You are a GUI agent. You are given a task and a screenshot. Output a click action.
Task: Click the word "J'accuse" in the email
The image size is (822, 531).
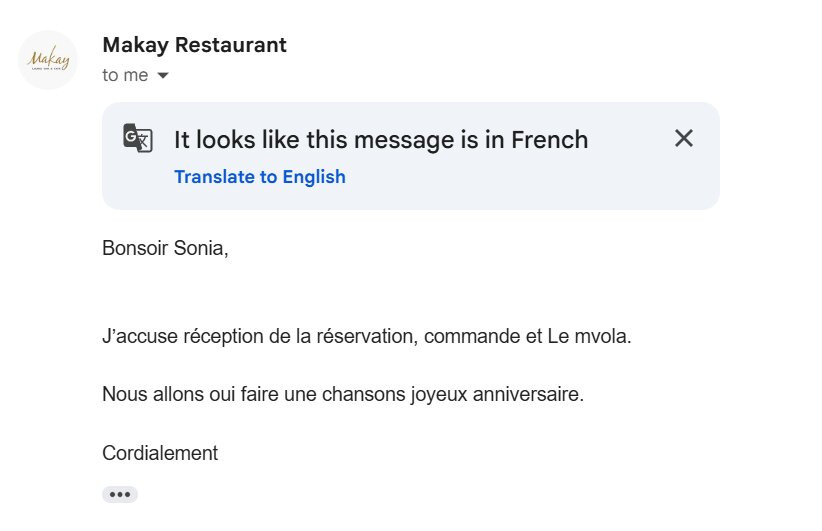137,336
